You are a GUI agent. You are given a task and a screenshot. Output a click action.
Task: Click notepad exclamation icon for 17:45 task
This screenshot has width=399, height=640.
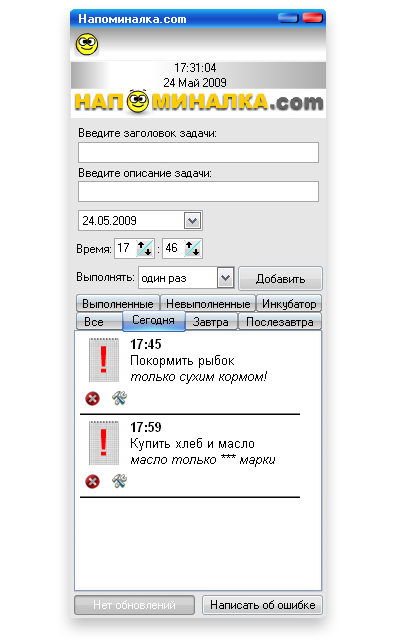click(104, 360)
